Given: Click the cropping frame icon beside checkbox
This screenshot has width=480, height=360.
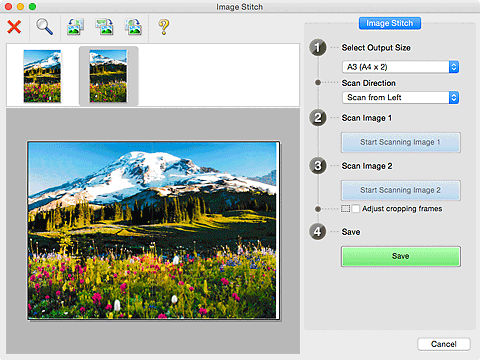Looking at the screenshot, I should [x=346, y=209].
